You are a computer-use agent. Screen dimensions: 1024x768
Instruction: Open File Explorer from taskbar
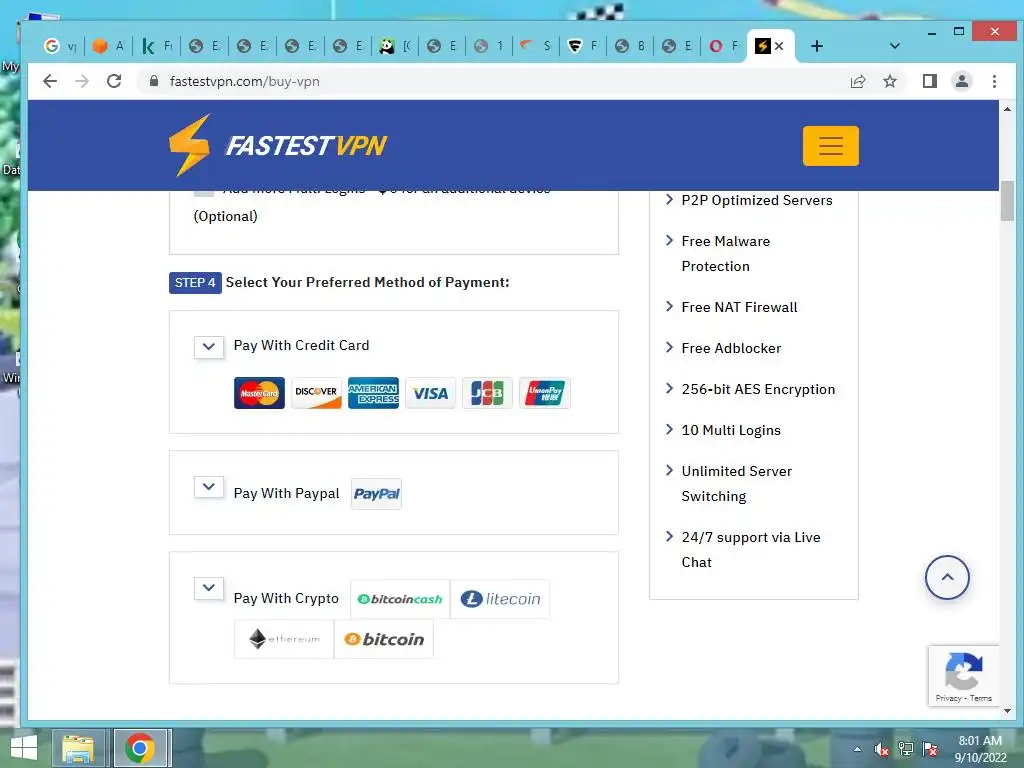tap(78, 748)
